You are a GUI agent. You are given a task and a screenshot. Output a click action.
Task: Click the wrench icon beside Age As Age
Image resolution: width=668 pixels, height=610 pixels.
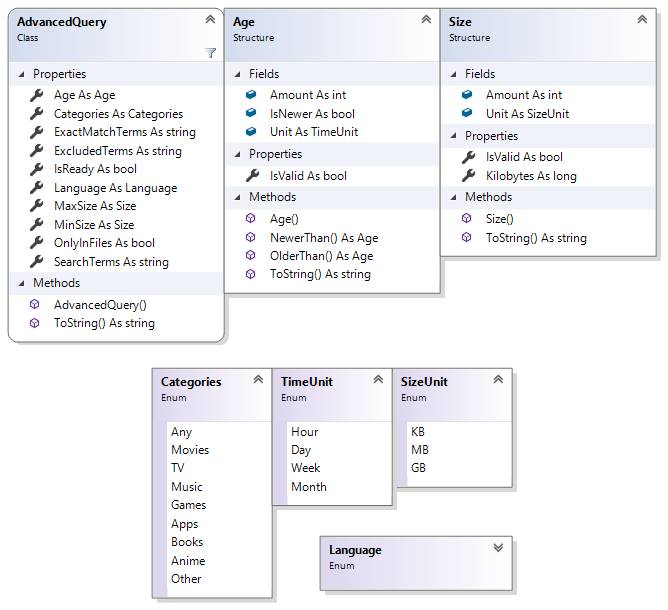click(36, 95)
